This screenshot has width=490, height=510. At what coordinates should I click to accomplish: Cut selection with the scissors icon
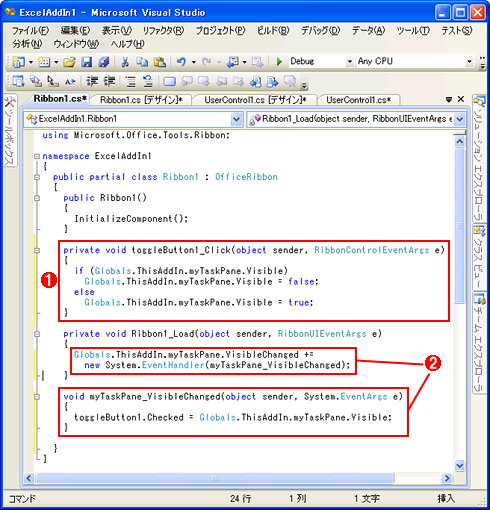(x=125, y=62)
